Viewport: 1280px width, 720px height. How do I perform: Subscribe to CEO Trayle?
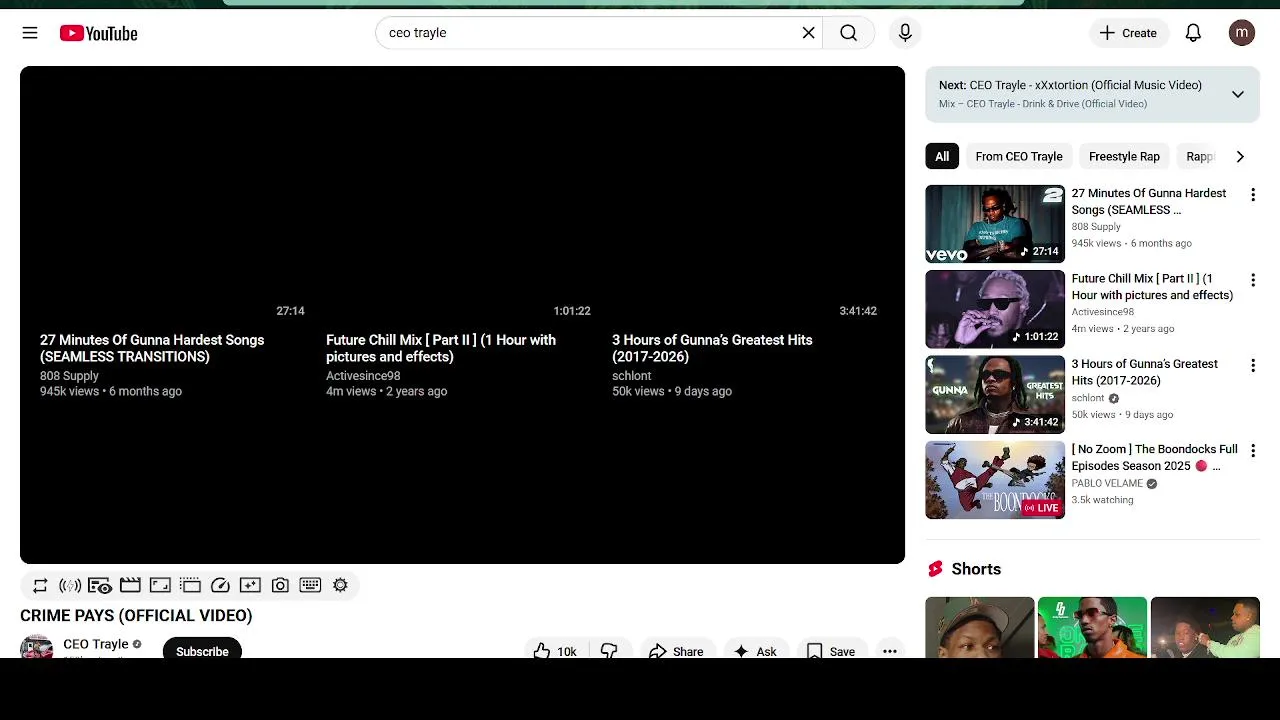pos(202,648)
